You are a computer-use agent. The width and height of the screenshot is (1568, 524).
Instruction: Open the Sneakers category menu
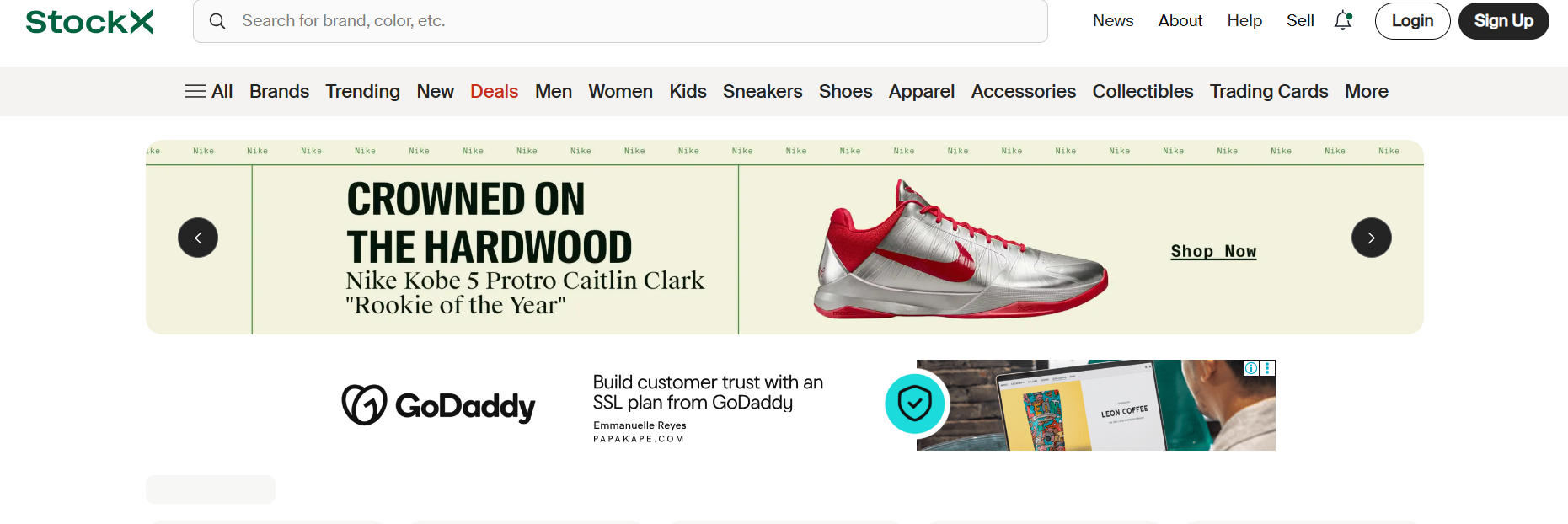762,91
